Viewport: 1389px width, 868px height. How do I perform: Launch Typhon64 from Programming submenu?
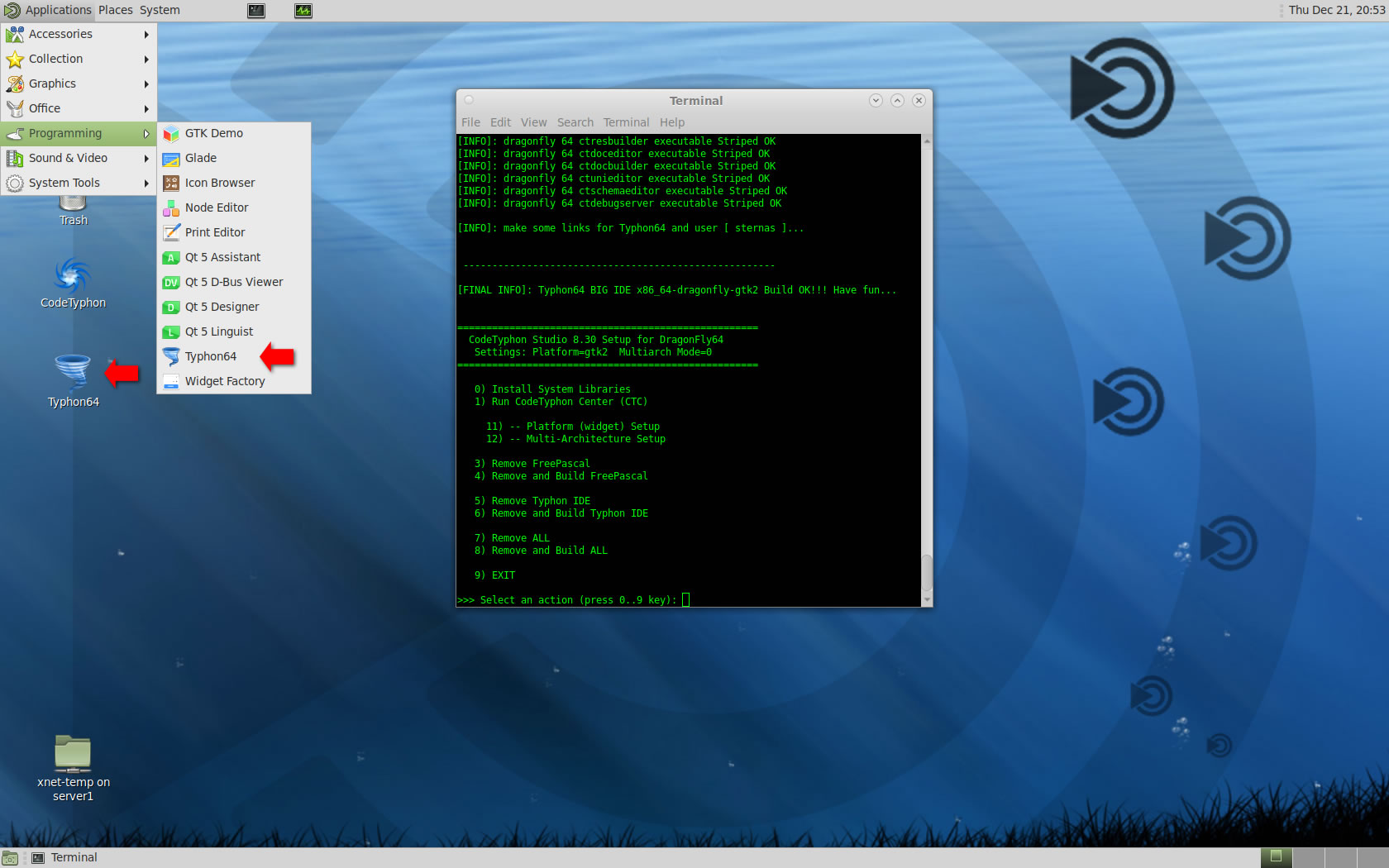pos(234,357)
